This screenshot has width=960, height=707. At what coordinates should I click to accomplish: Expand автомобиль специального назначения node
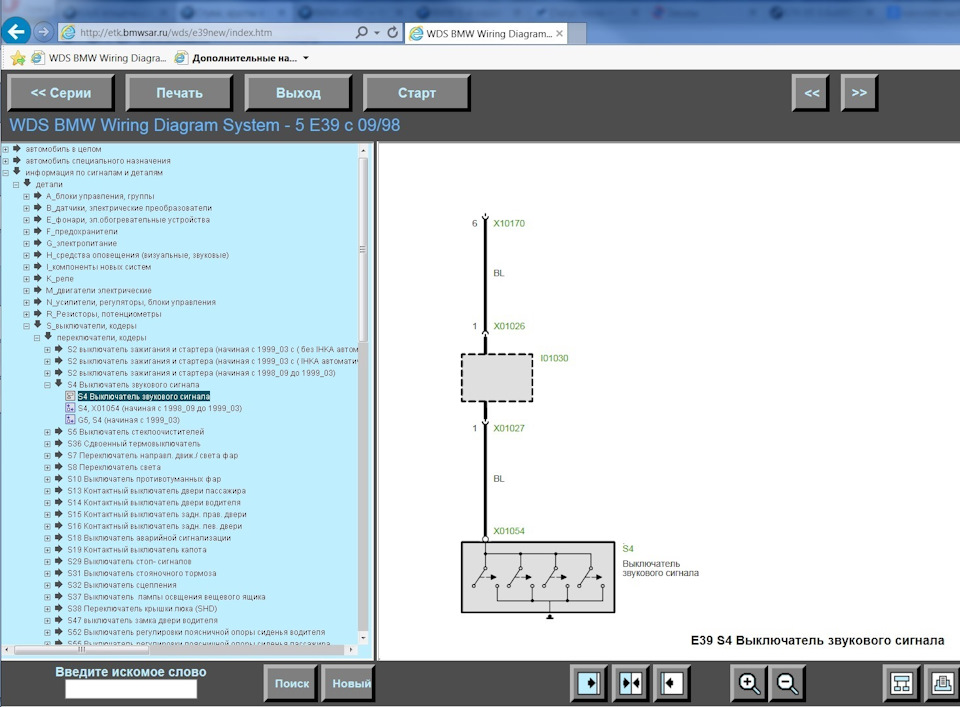[x=6, y=161]
